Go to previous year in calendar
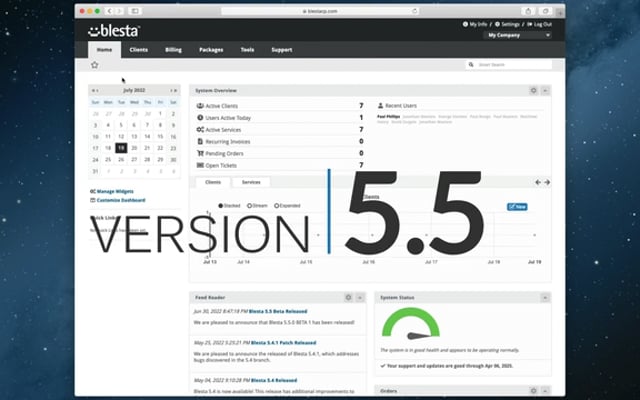 pyautogui.click(x=93, y=90)
